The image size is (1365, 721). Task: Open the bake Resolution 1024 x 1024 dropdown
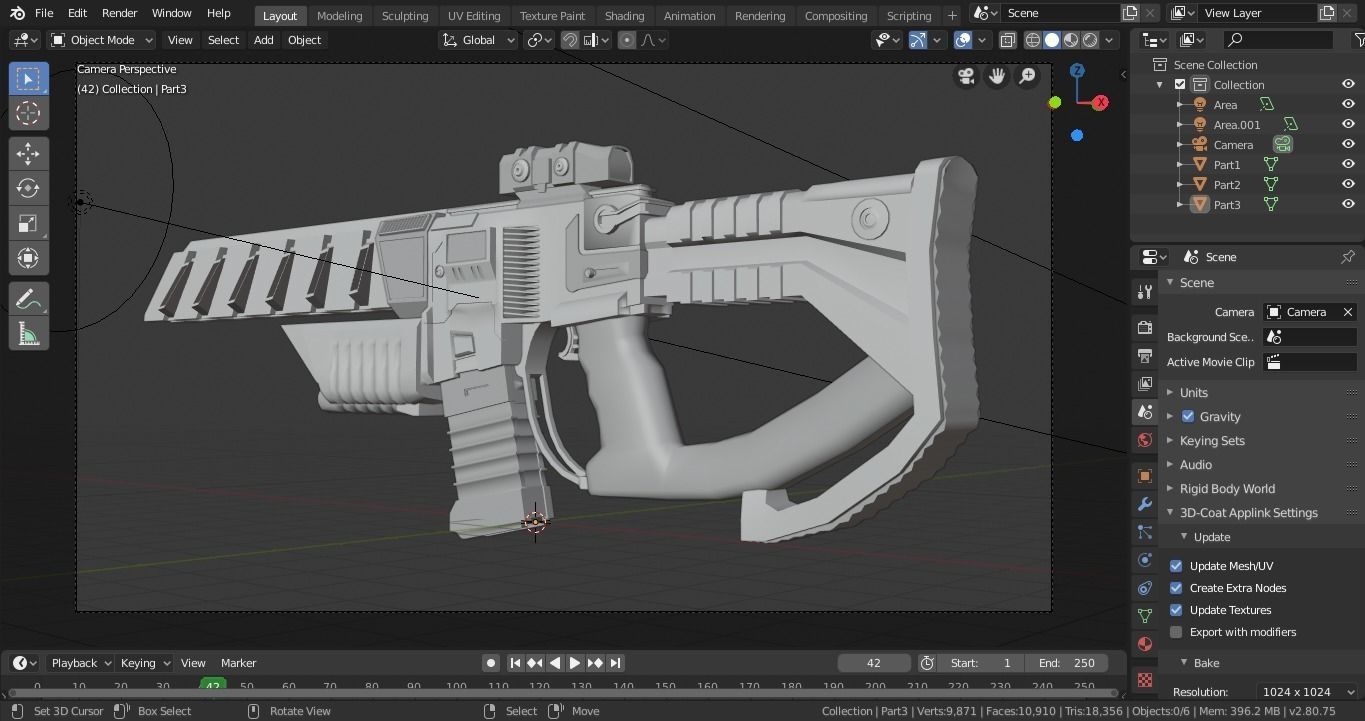tap(1307, 691)
